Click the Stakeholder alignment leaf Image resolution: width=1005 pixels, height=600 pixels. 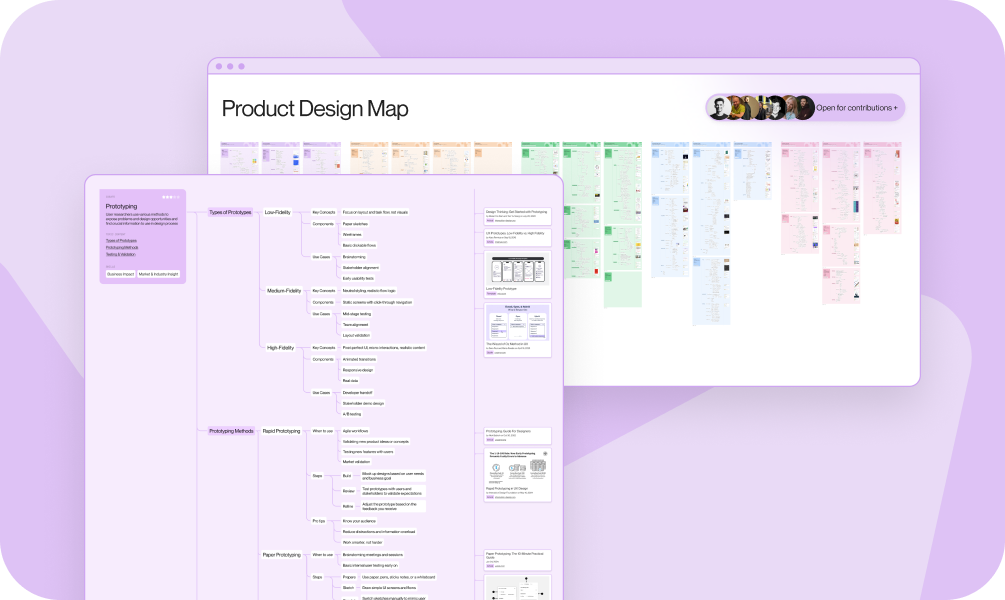click(x=361, y=267)
